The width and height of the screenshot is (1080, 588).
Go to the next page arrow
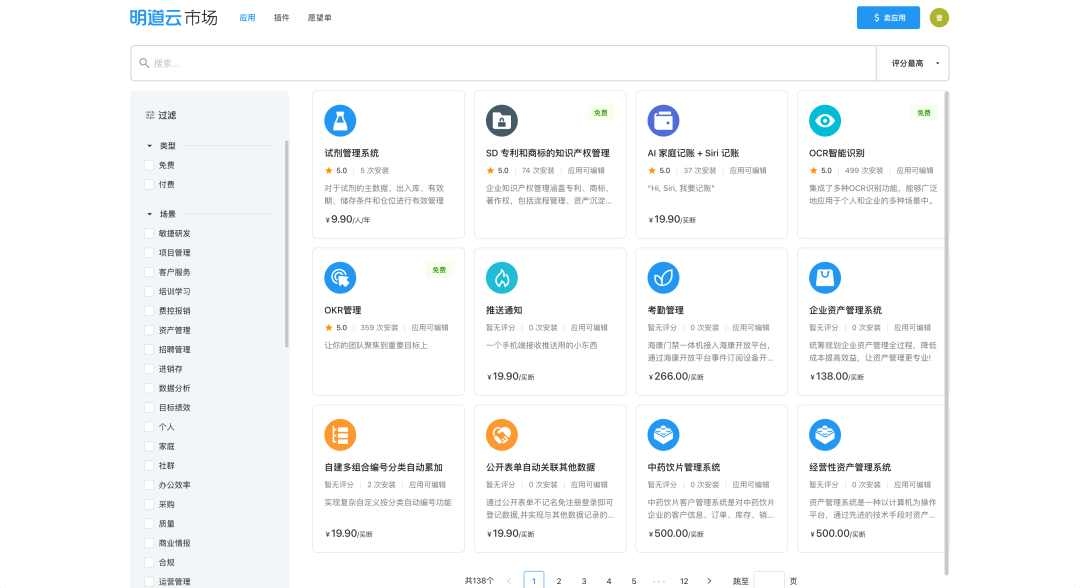coord(709,581)
